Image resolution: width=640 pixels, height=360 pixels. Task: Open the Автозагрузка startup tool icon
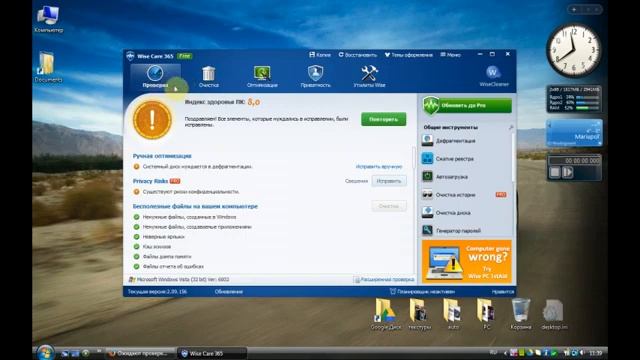click(427, 176)
